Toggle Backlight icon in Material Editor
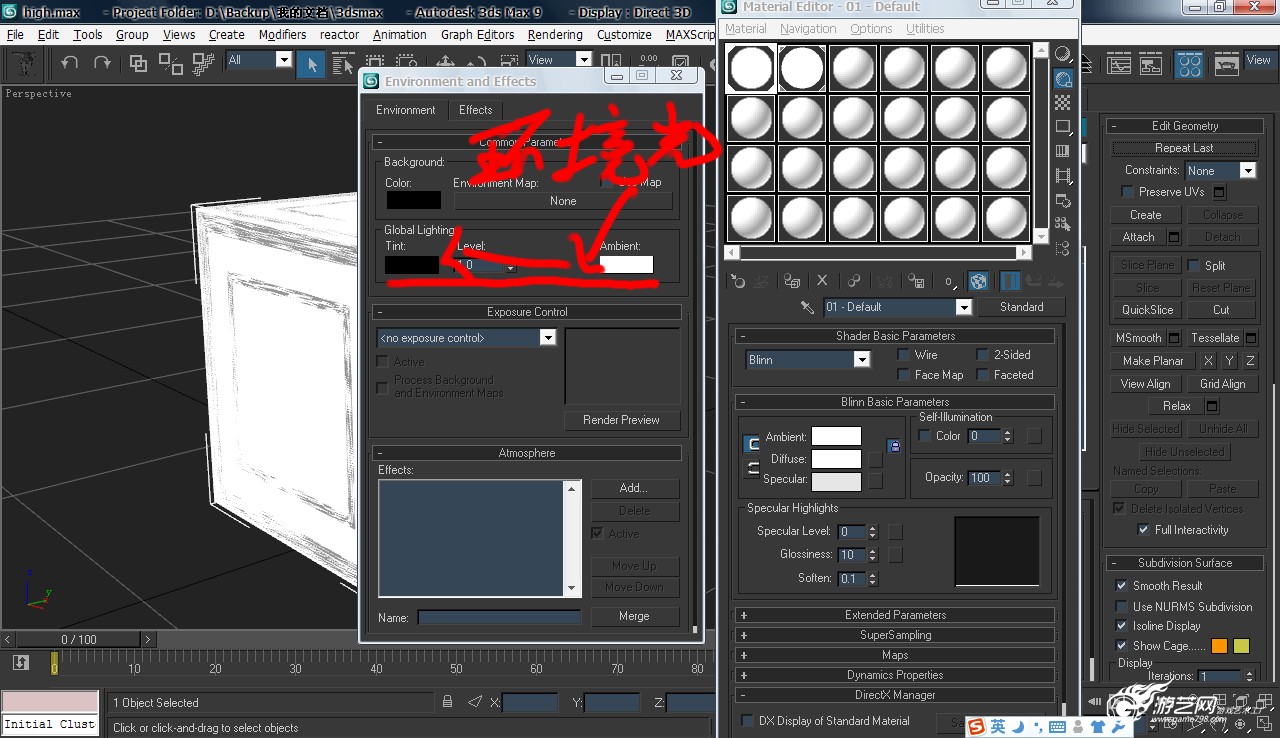The width and height of the screenshot is (1280, 738). [x=1063, y=79]
